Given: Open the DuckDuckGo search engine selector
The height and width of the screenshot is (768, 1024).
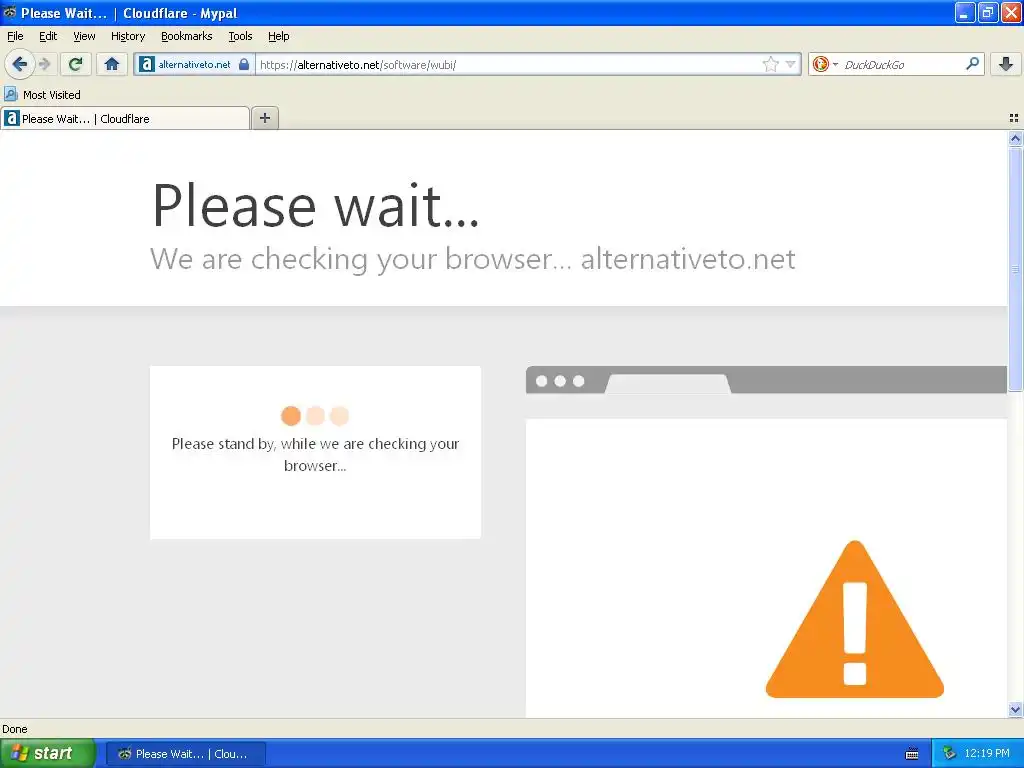Looking at the screenshot, I should [824, 64].
